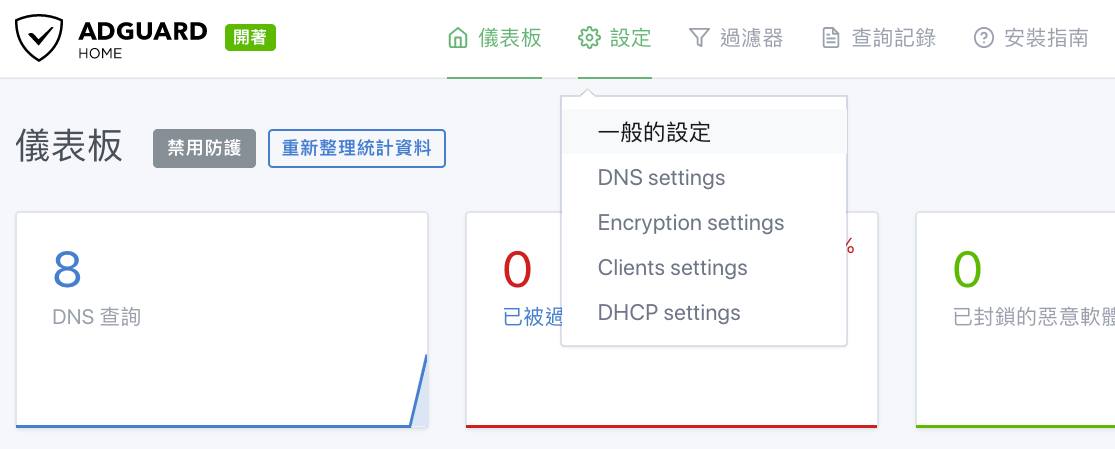Image resolution: width=1115 pixels, height=449 pixels.
Task: Expand the 設定 dropdown menu
Action: (615, 38)
